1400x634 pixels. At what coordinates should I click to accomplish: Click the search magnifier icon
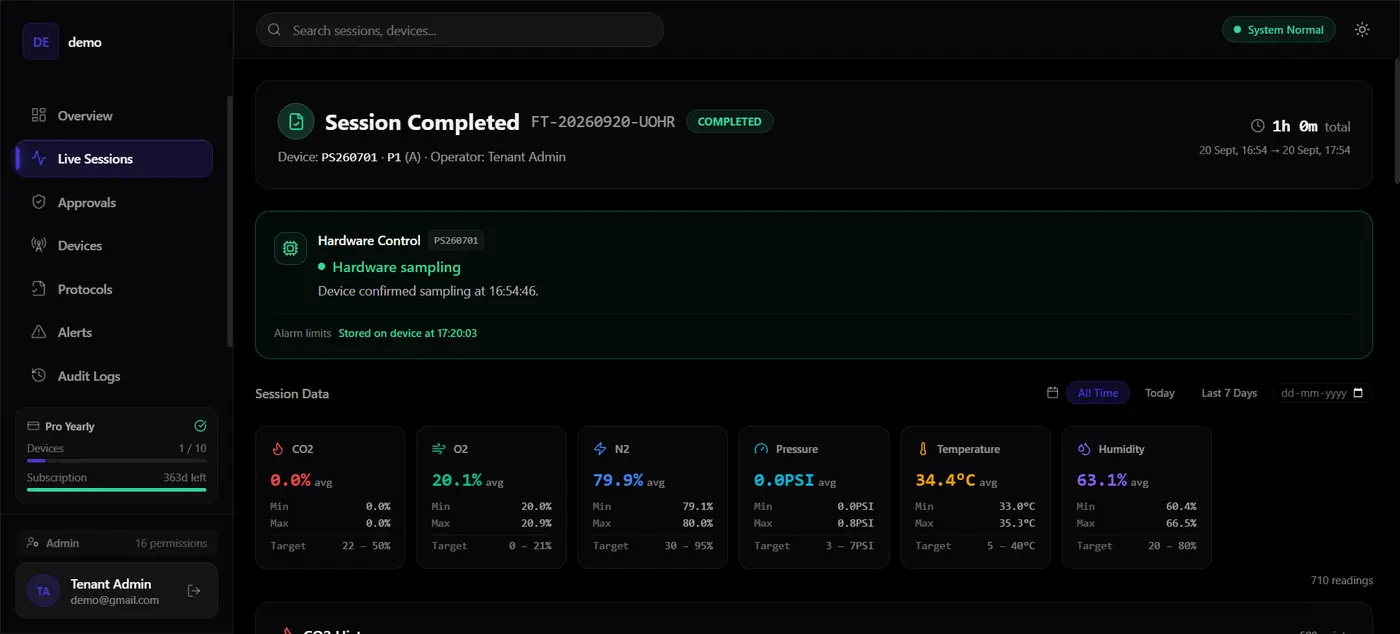274,30
